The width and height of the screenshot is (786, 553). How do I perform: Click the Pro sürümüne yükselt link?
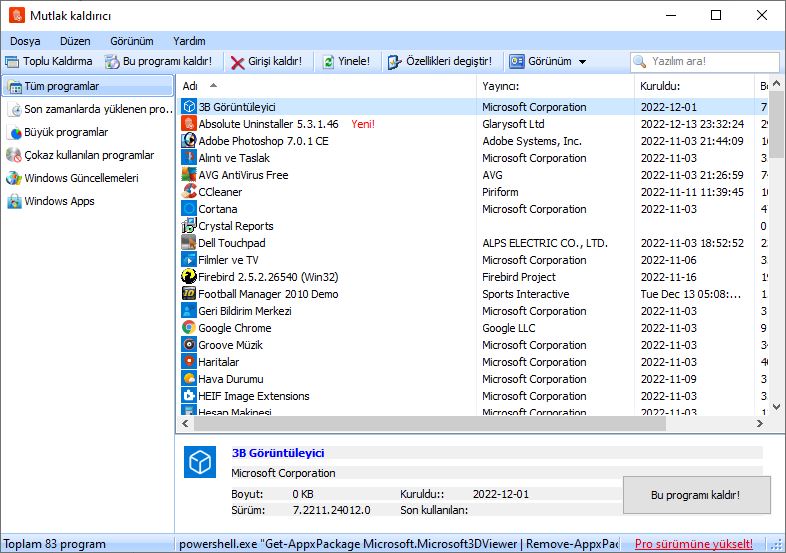point(694,544)
